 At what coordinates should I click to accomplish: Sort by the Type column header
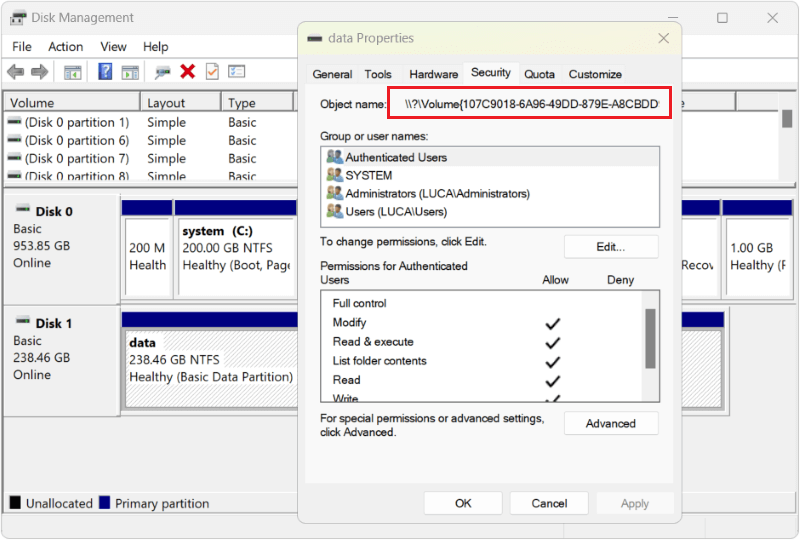tap(258, 103)
